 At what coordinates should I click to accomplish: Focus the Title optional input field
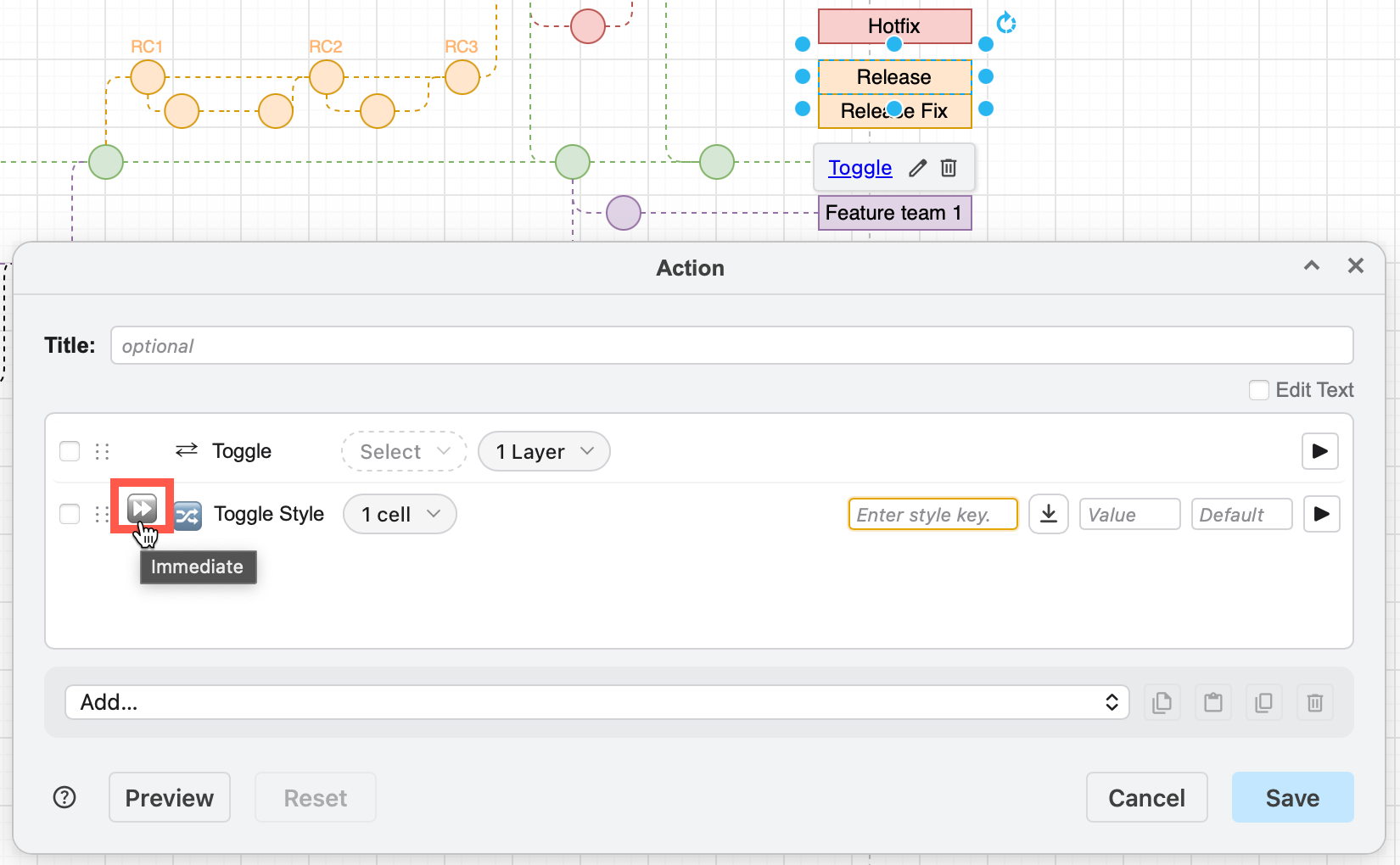(x=732, y=346)
